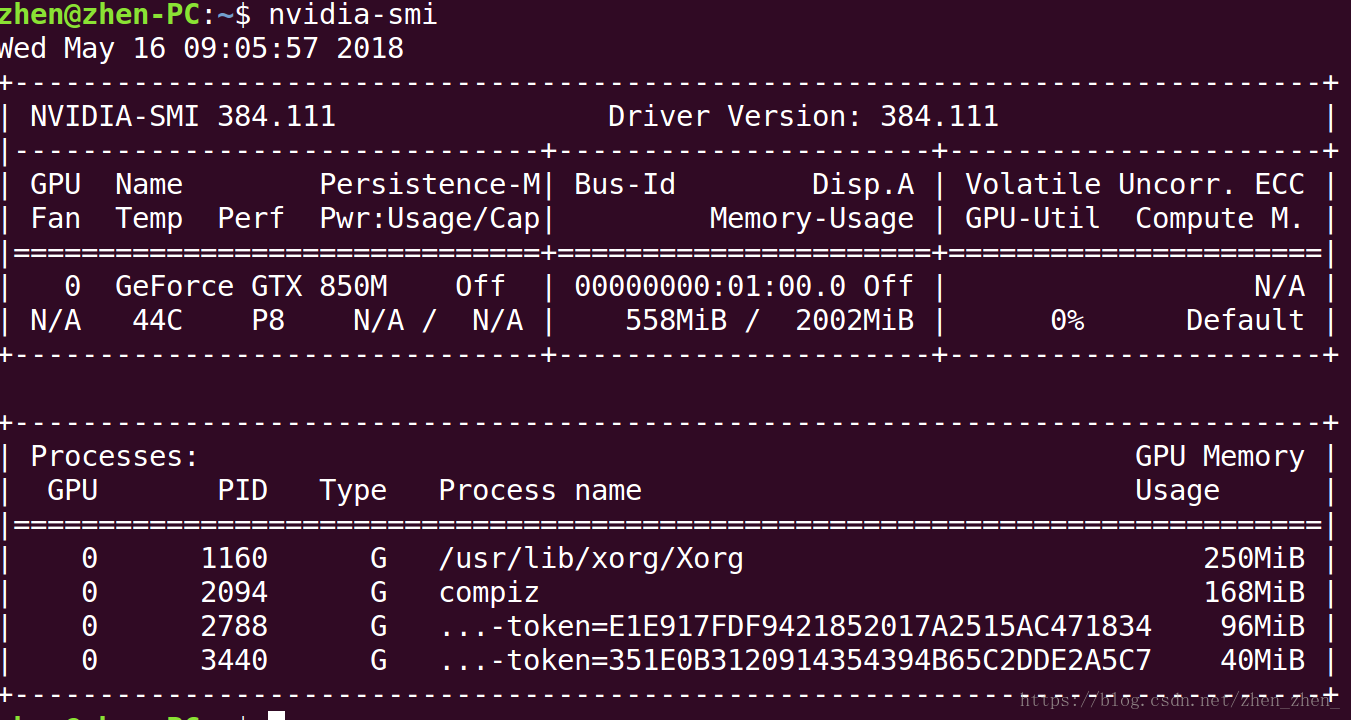Click the 'Type' column header

[x=353, y=491]
